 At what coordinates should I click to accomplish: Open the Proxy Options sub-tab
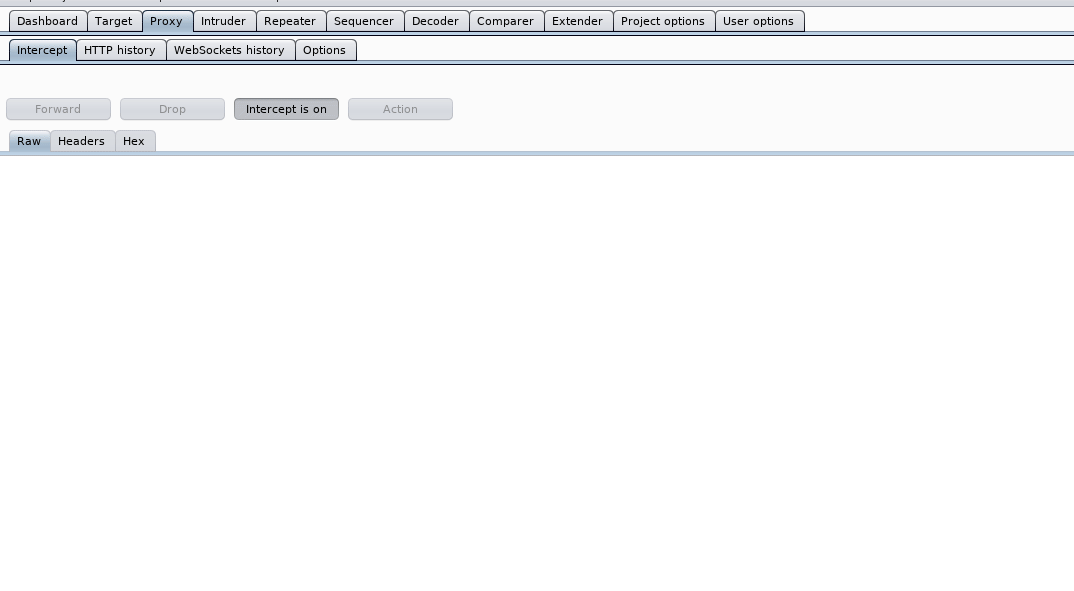[324, 50]
